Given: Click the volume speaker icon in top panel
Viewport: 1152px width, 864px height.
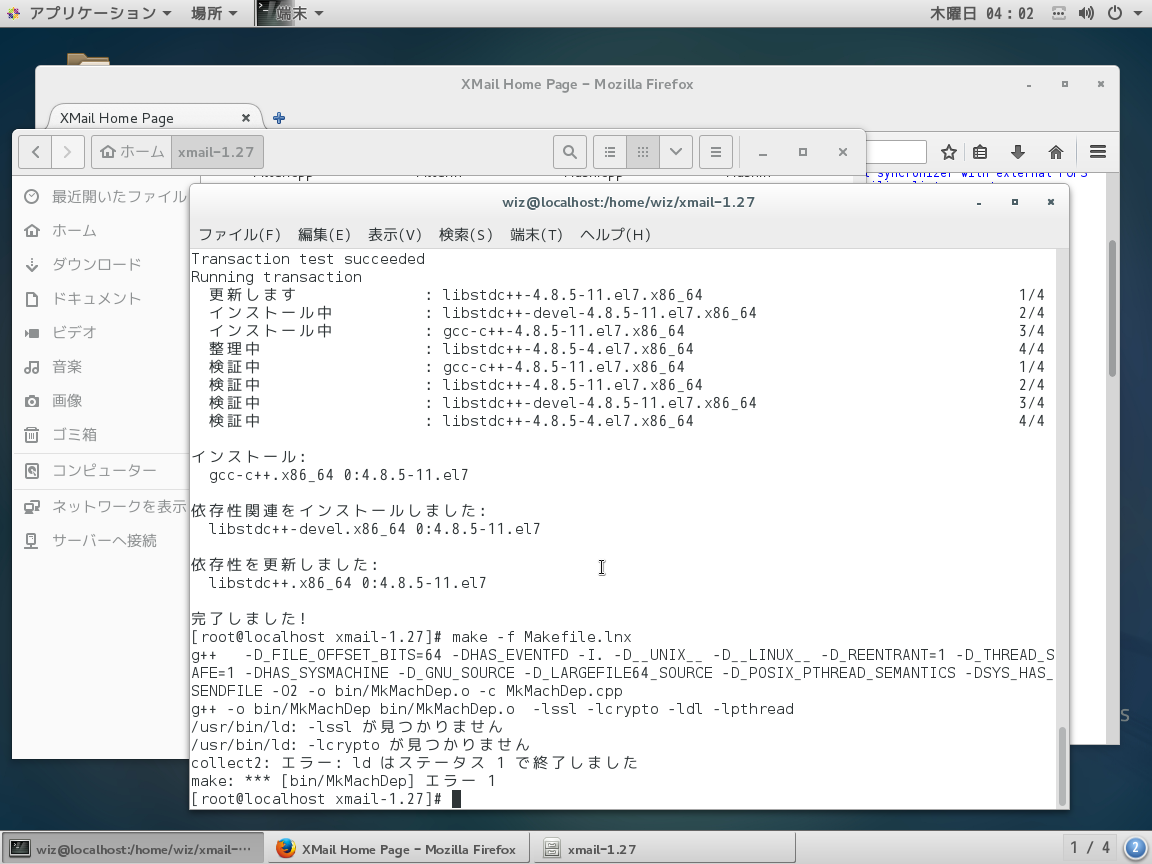Looking at the screenshot, I should pyautogui.click(x=1086, y=13).
